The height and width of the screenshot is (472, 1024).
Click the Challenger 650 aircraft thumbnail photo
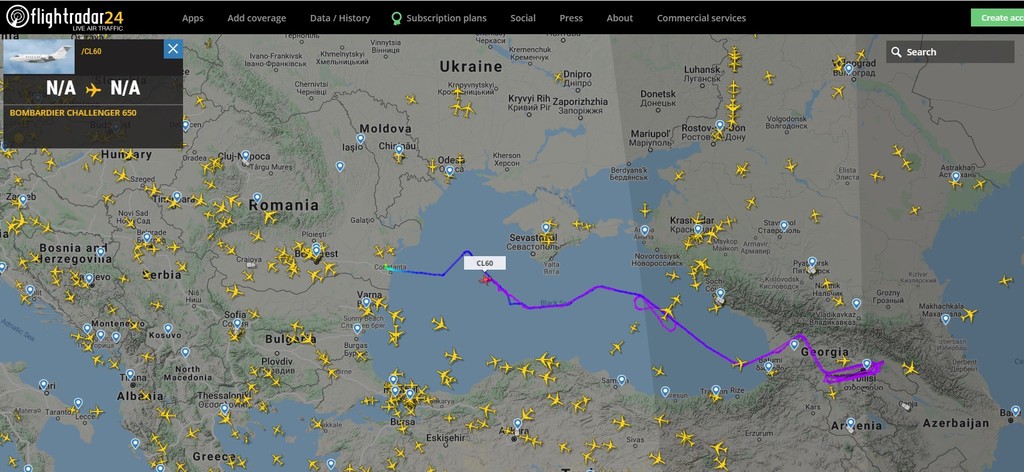[39, 57]
